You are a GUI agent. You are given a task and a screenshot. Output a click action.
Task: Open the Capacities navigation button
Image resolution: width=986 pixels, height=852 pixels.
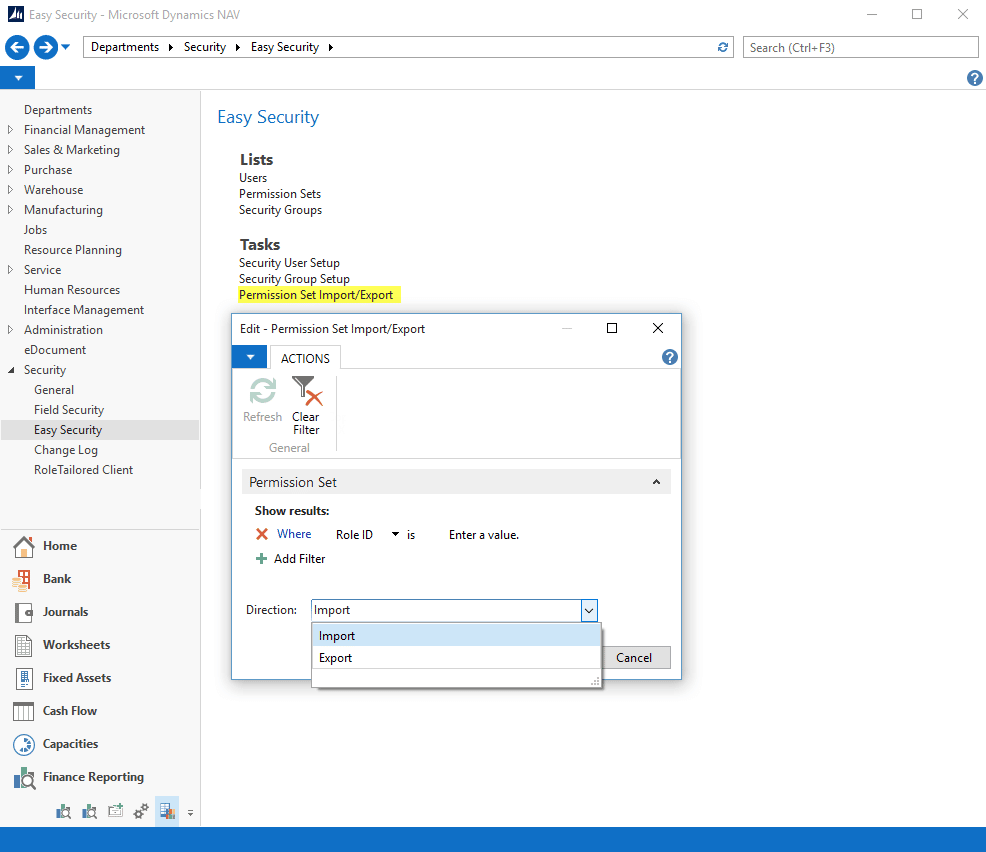56,744
